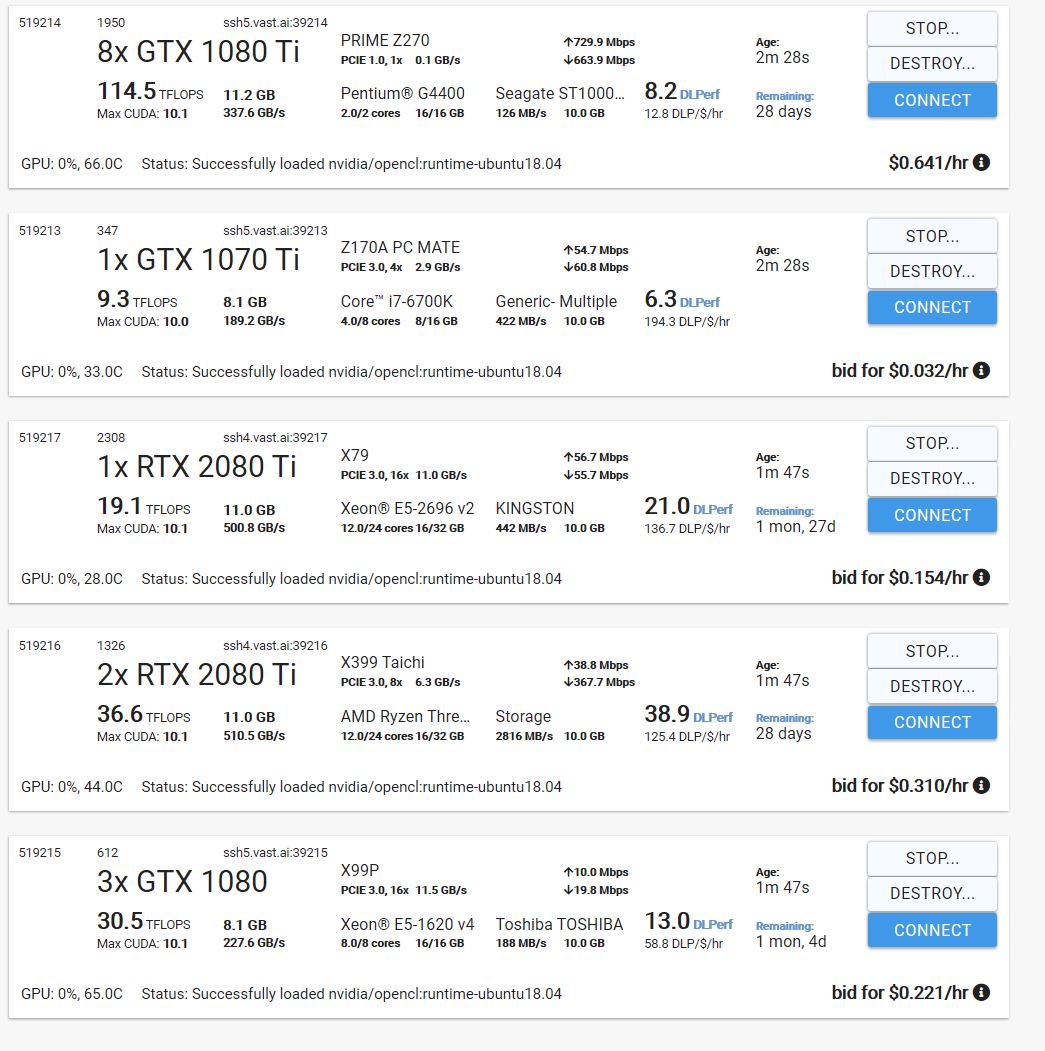Select the DLPerf label next to 21.0

713,509
